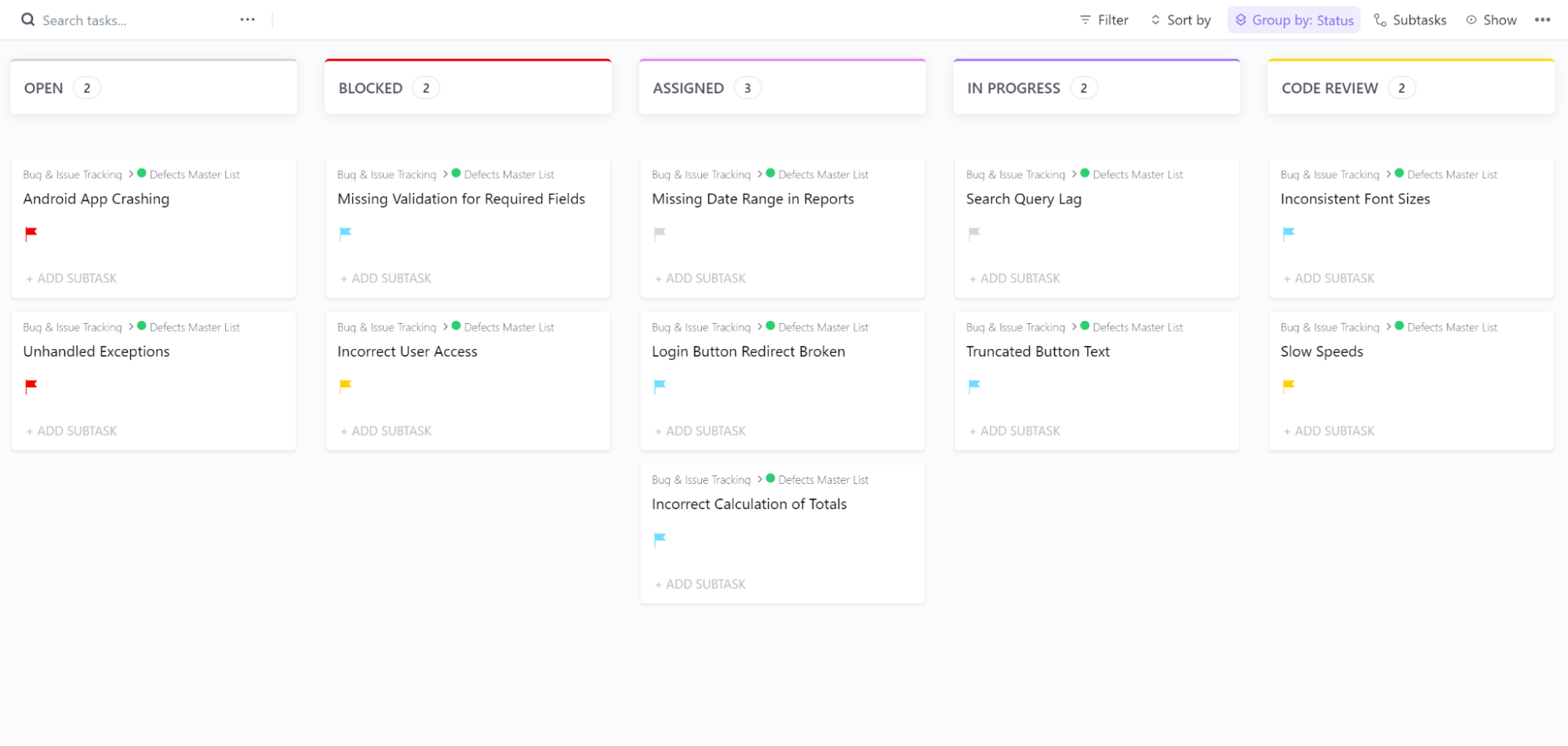Click the yellow priority flag on Slow Speeds
This screenshot has height=746, width=1568.
[x=1288, y=385]
